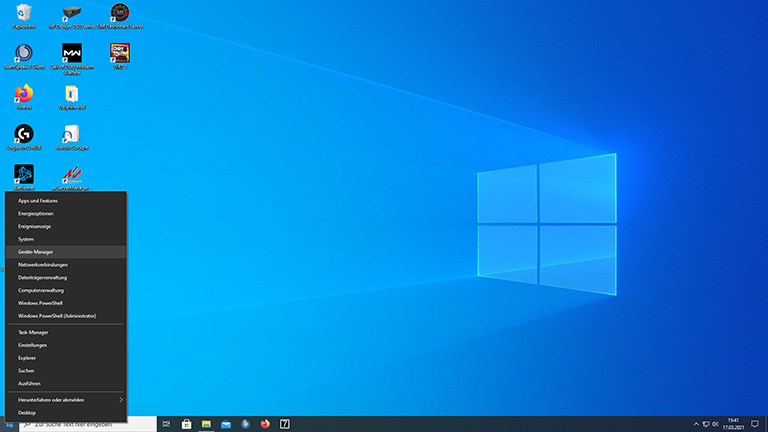This screenshot has height=432, width=768.
Task: Click the taskbar search text field
Action: coord(90,424)
